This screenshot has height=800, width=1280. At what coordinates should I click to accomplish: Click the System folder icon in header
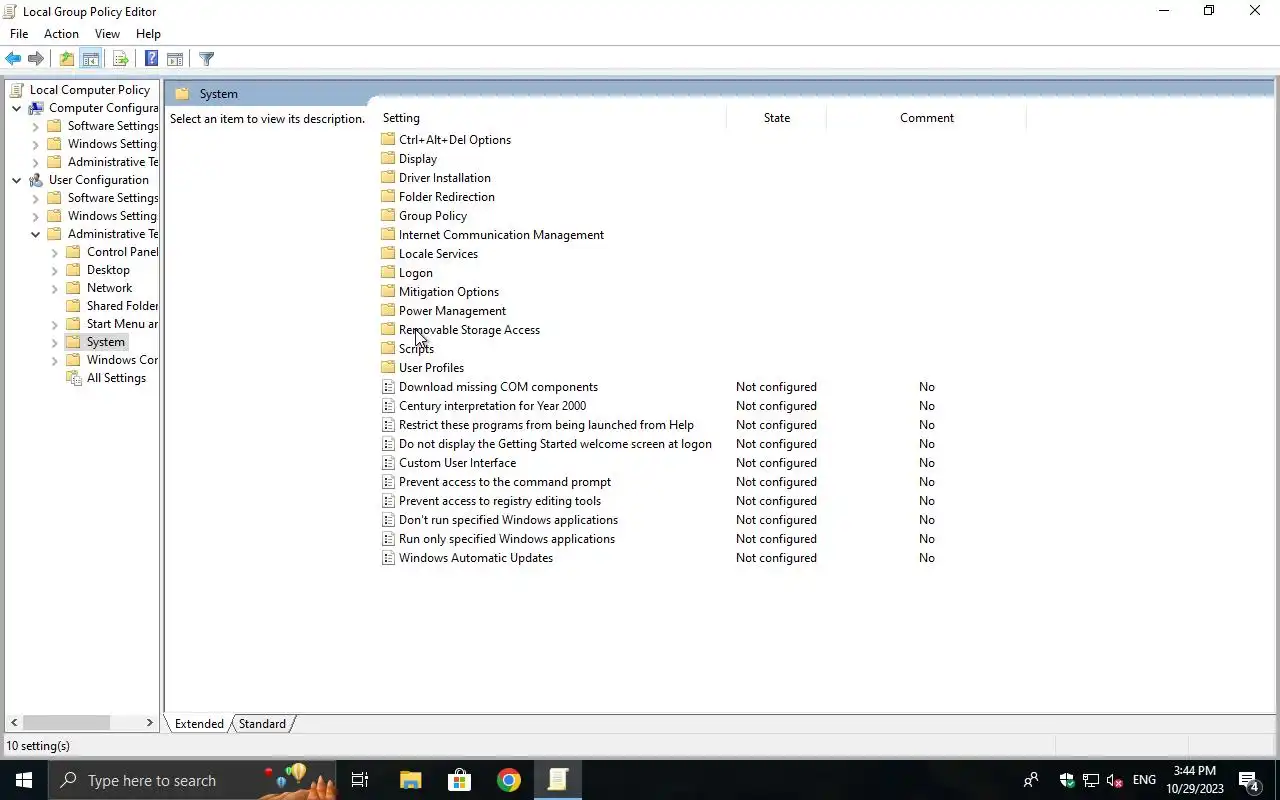pyautogui.click(x=182, y=94)
